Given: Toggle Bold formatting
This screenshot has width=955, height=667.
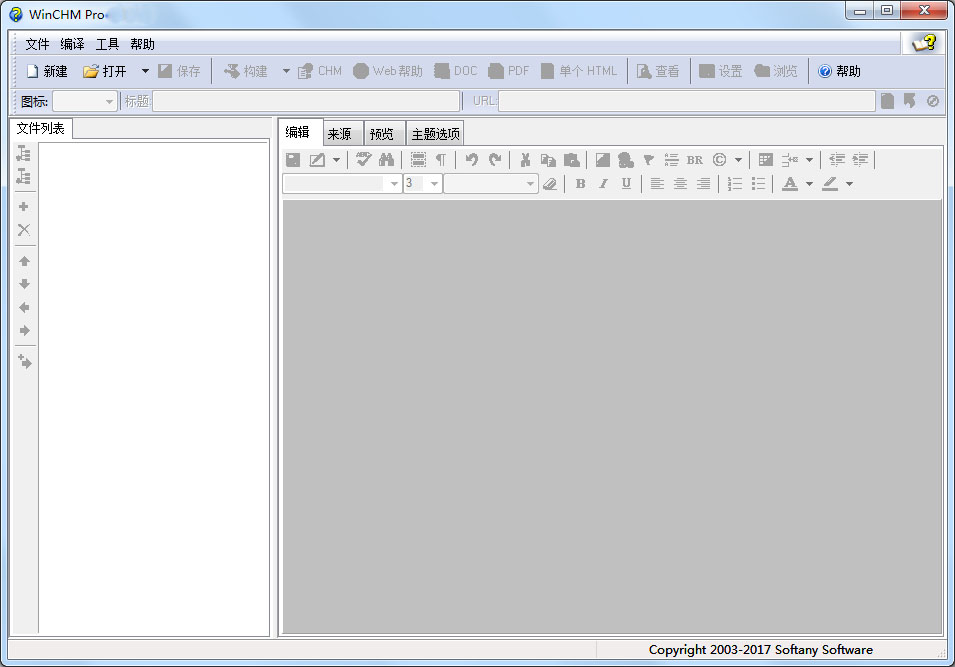Looking at the screenshot, I should click(x=580, y=183).
